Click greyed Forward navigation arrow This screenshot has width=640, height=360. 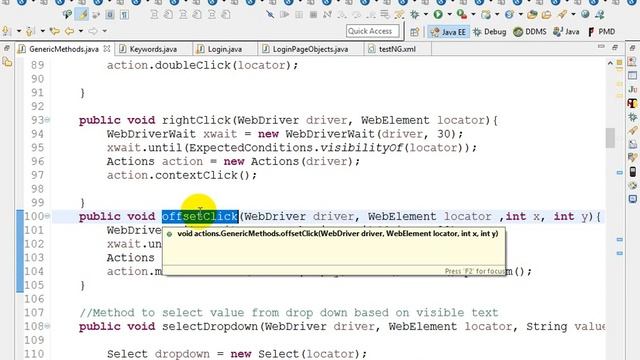93,31
